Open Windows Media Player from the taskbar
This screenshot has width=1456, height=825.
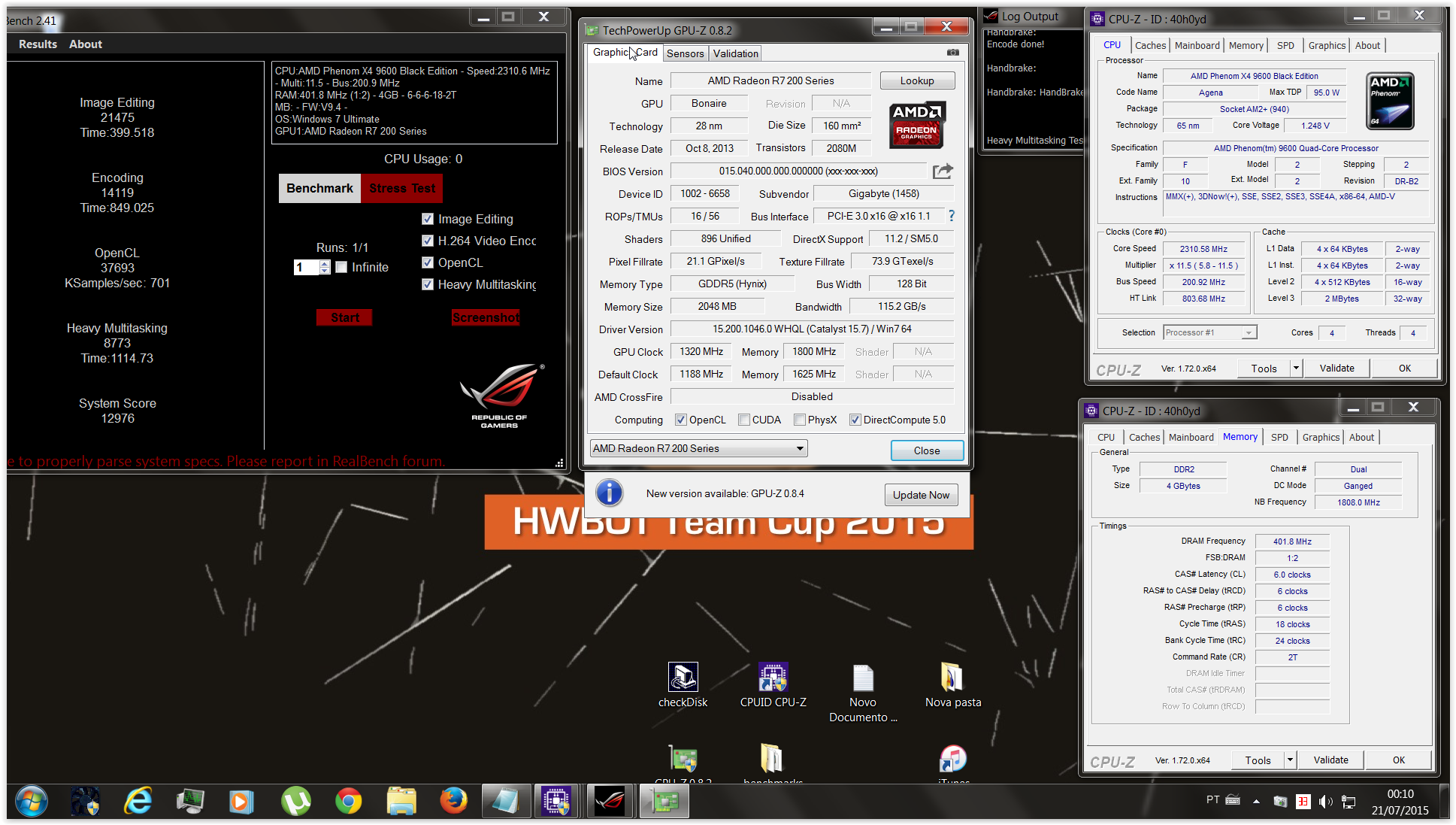tap(241, 802)
